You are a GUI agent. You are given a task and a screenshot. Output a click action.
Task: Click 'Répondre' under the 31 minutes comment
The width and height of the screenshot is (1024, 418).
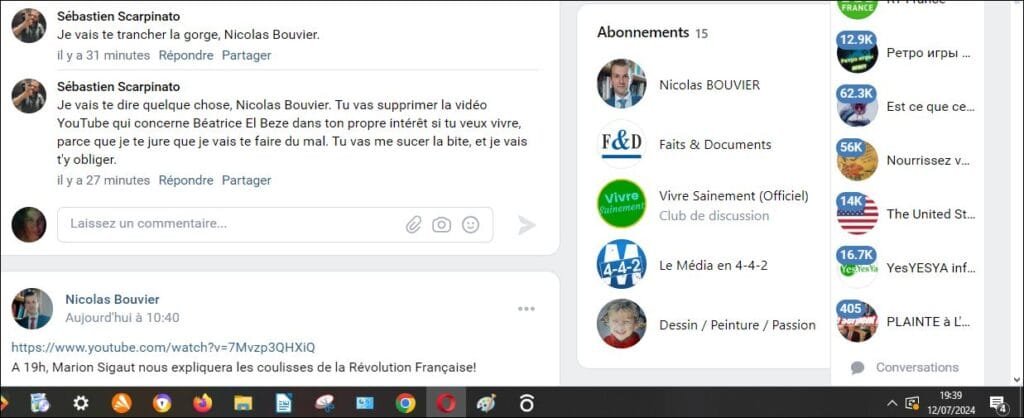coord(186,55)
